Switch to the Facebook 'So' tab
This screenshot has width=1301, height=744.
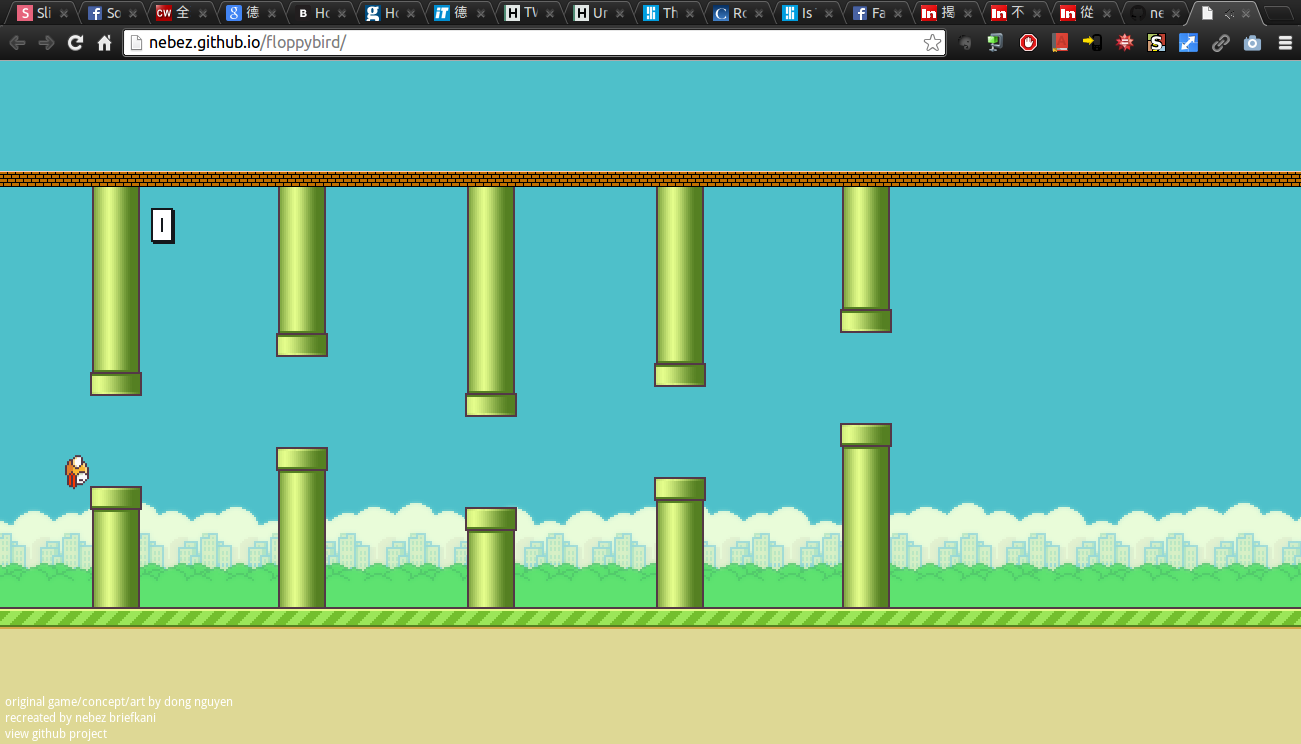point(112,13)
